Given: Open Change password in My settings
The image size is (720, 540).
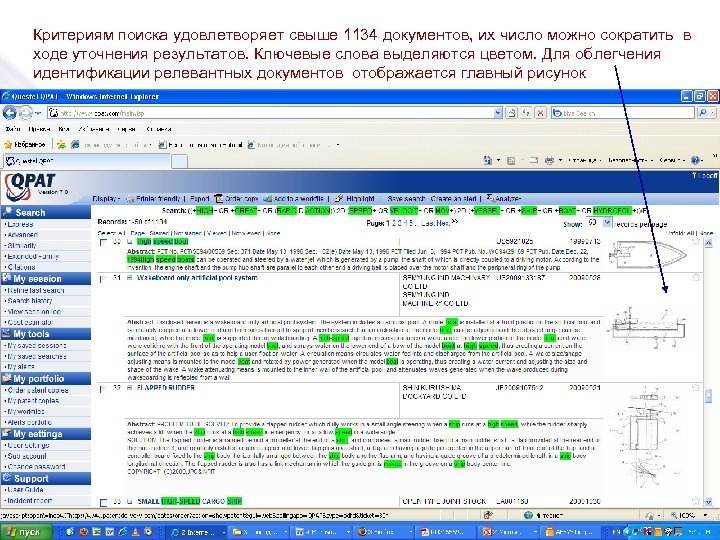Looking at the screenshot, I should tap(36, 467).
